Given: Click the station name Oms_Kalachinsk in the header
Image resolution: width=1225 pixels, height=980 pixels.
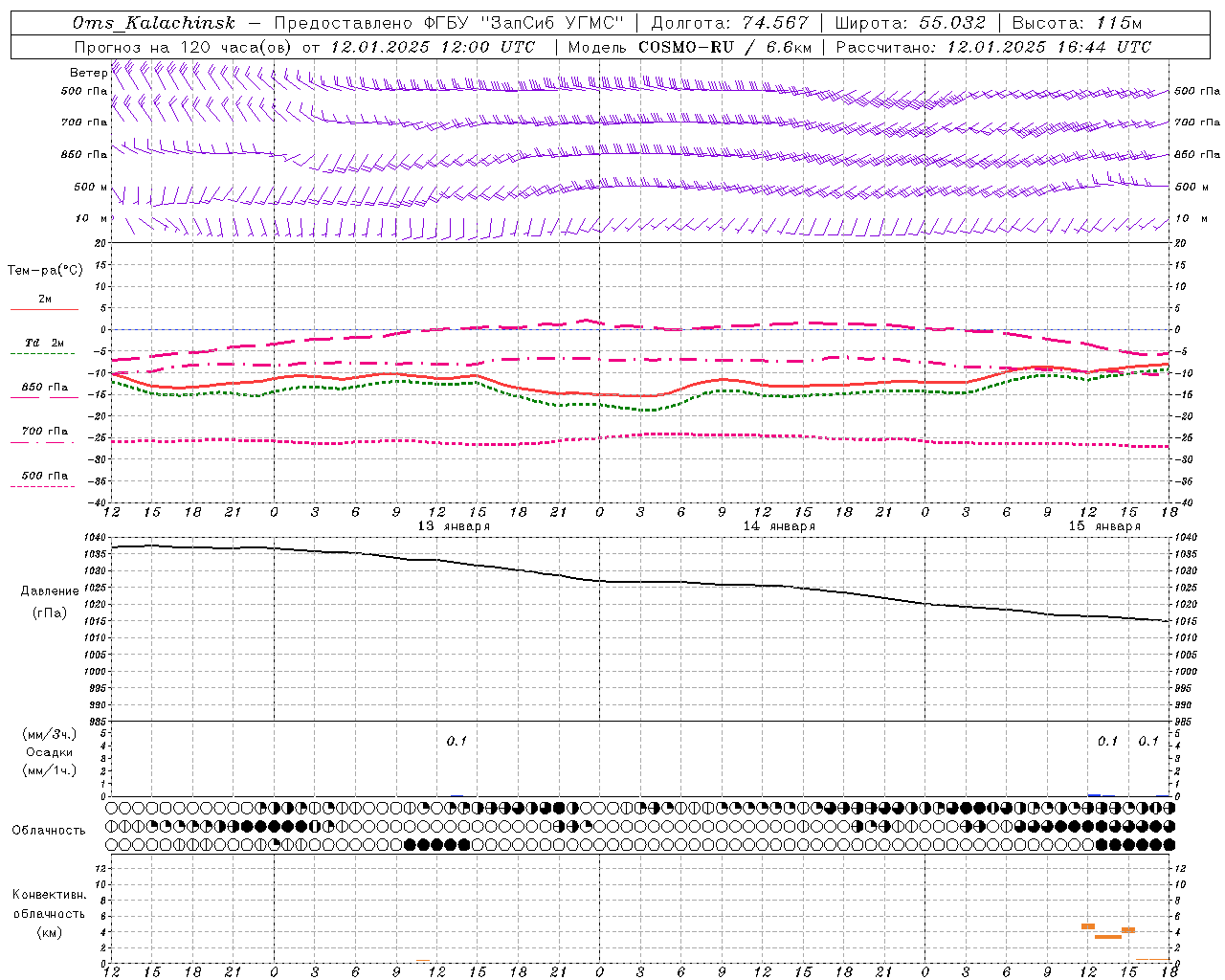Looking at the screenshot, I should [154, 23].
